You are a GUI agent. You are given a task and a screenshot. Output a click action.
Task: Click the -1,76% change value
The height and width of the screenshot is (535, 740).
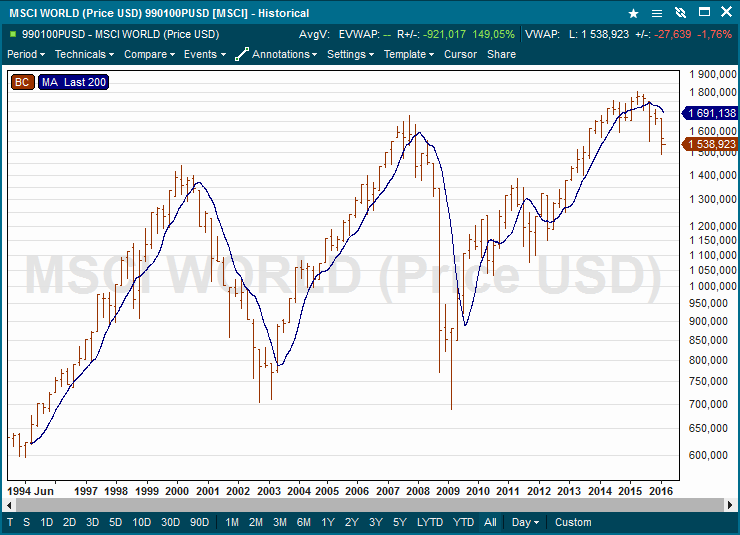tap(714, 34)
